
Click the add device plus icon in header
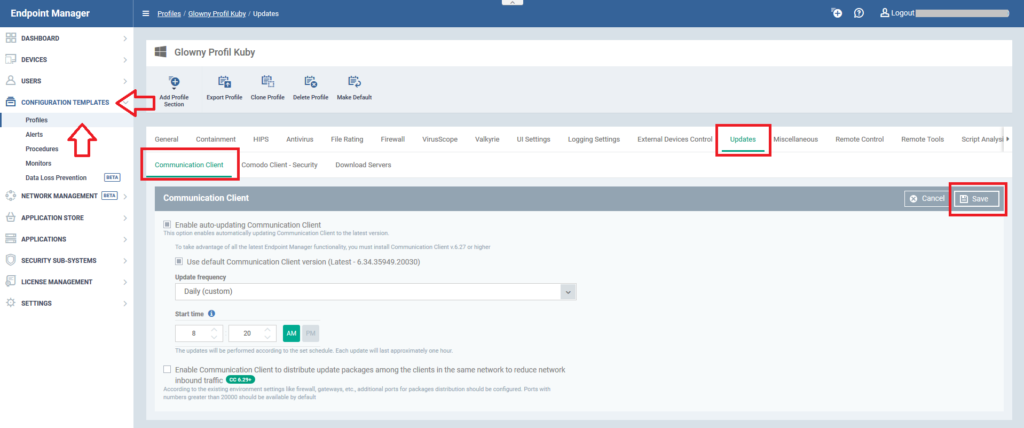click(x=837, y=13)
